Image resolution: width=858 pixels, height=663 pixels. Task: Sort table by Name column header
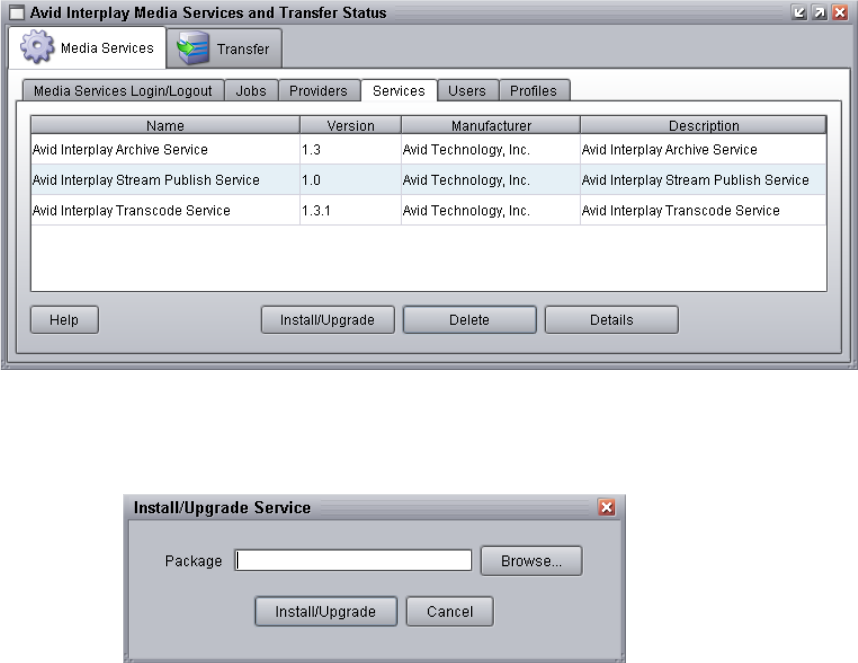tap(165, 125)
